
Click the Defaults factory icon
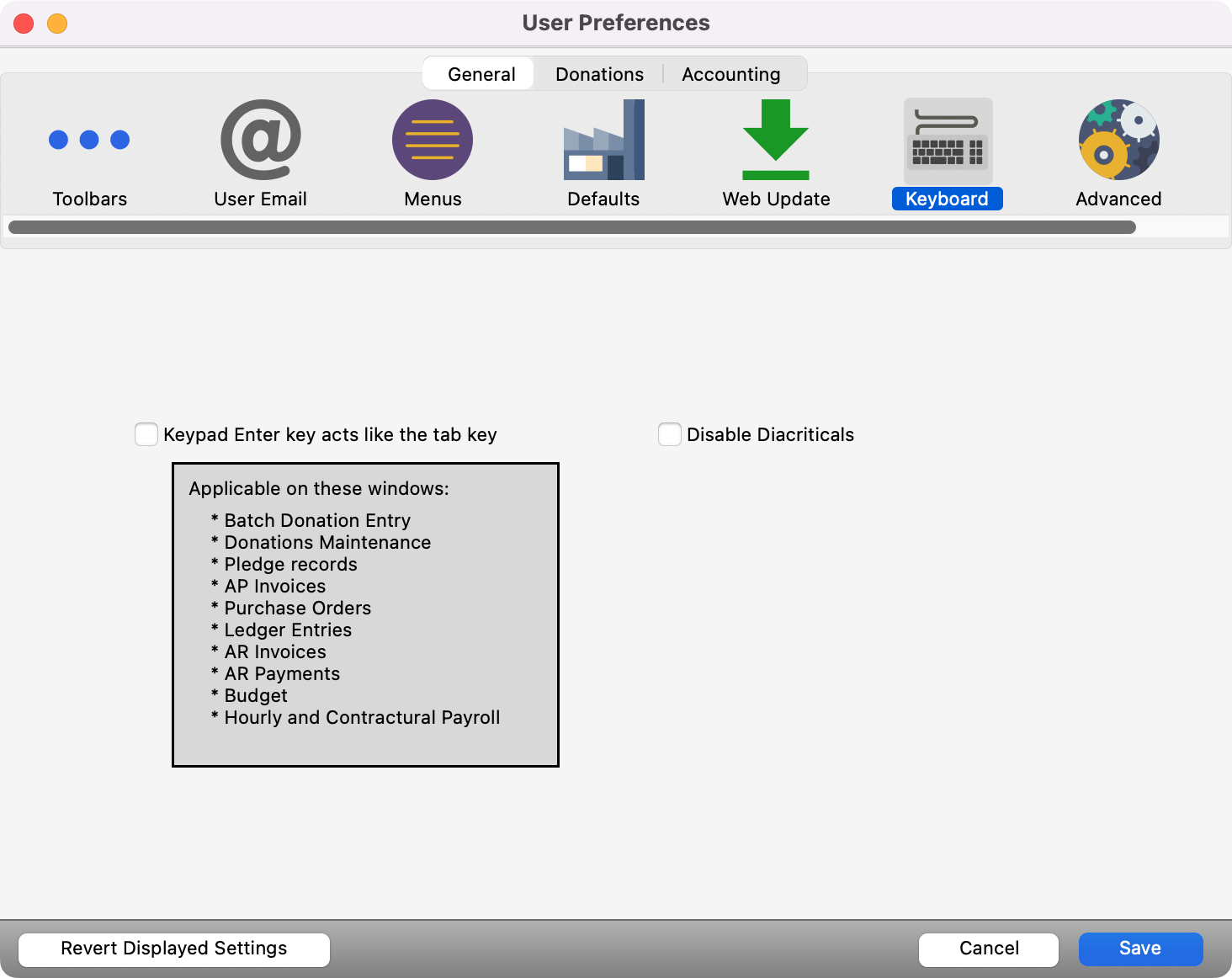click(x=604, y=141)
